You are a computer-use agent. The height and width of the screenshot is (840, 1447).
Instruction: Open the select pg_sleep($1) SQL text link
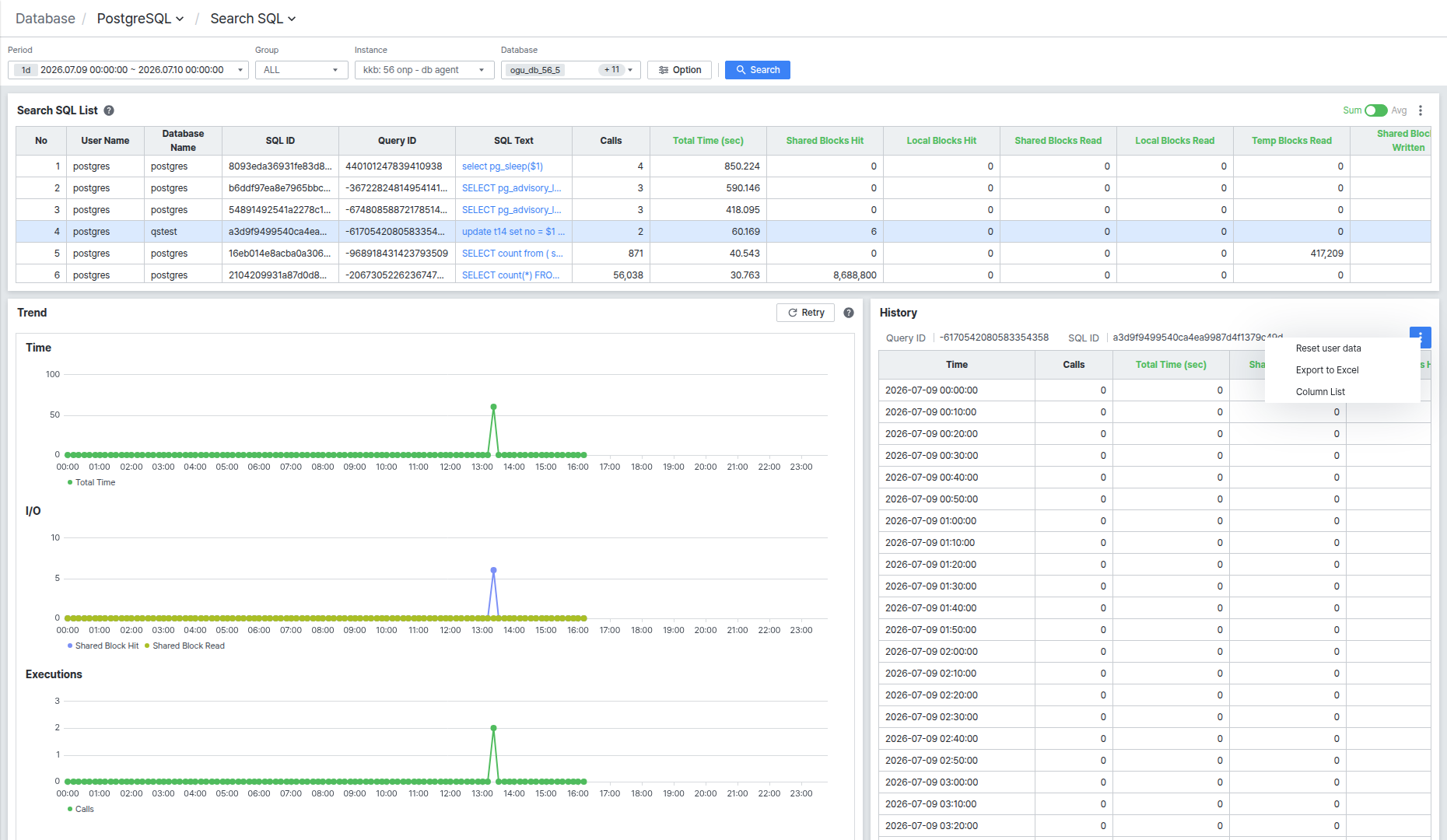[503, 166]
